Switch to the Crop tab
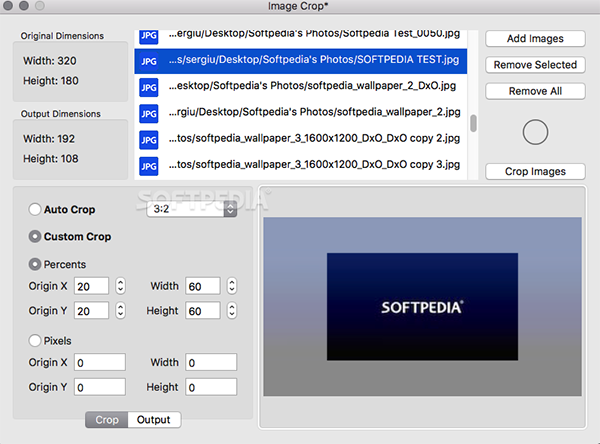600x444 pixels. click(107, 420)
